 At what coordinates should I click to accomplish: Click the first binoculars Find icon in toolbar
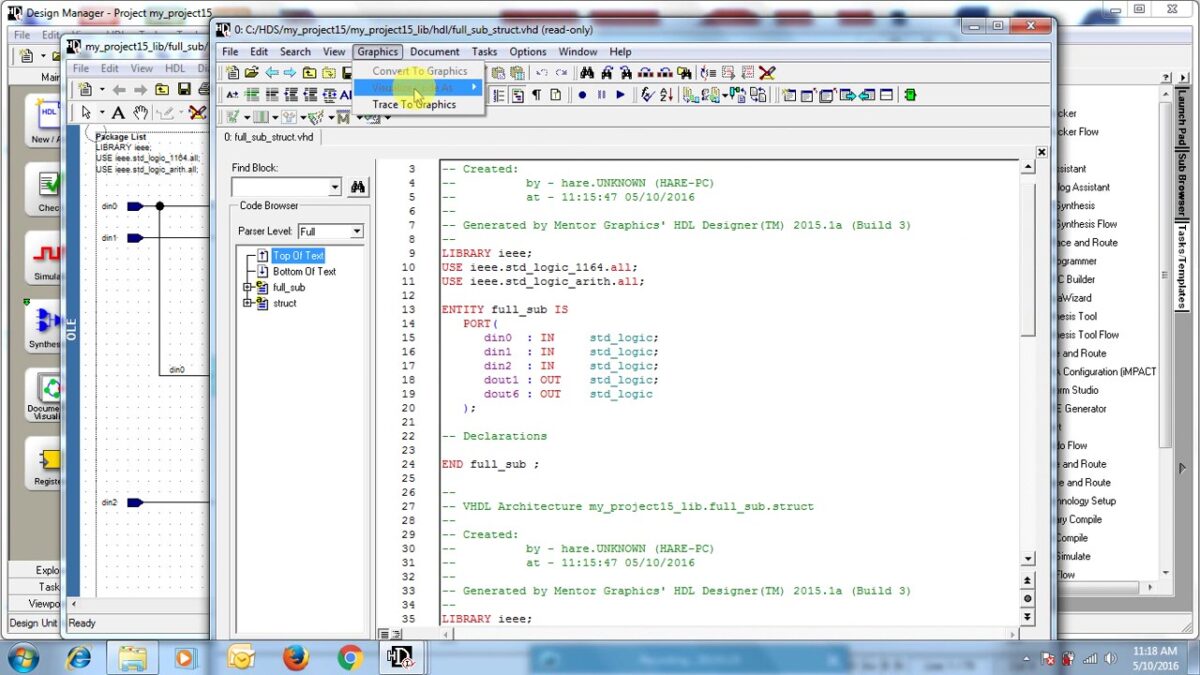tap(588, 72)
